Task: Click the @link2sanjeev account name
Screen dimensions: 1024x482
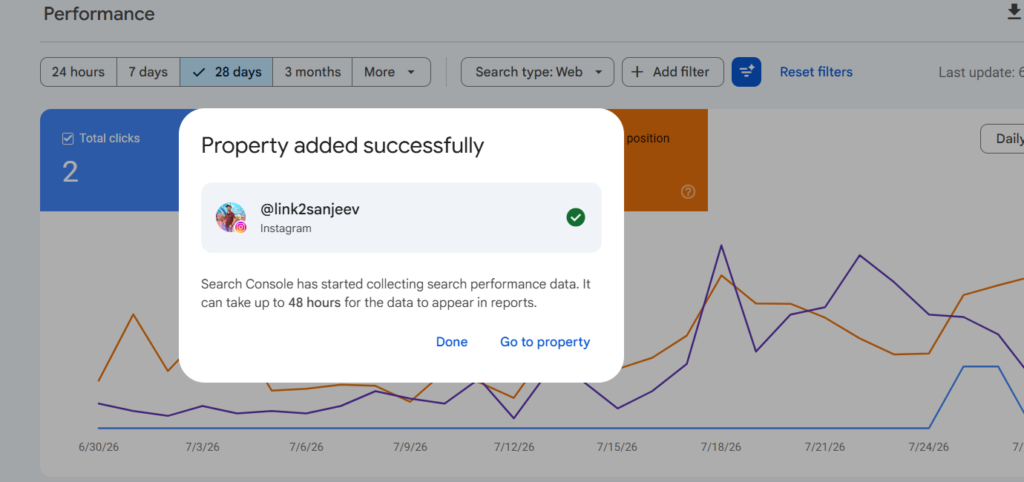Action: (310, 210)
